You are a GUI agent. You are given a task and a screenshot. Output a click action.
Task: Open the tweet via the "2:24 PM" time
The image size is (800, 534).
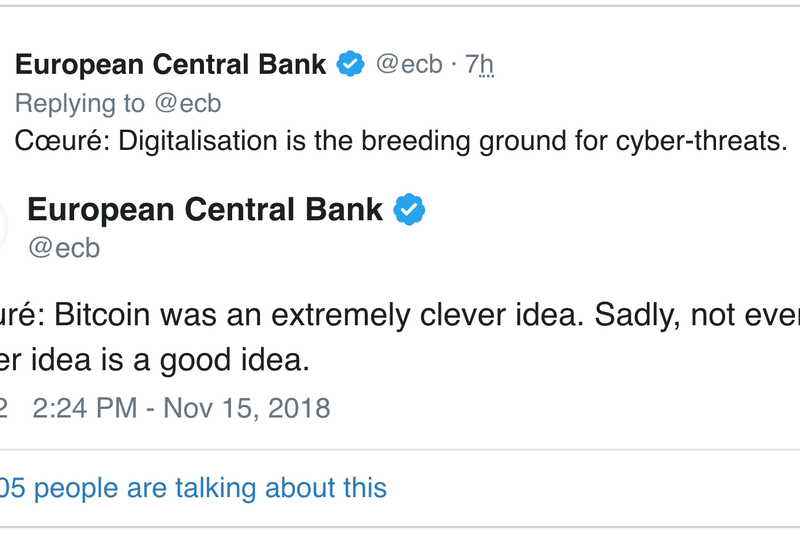coord(85,408)
